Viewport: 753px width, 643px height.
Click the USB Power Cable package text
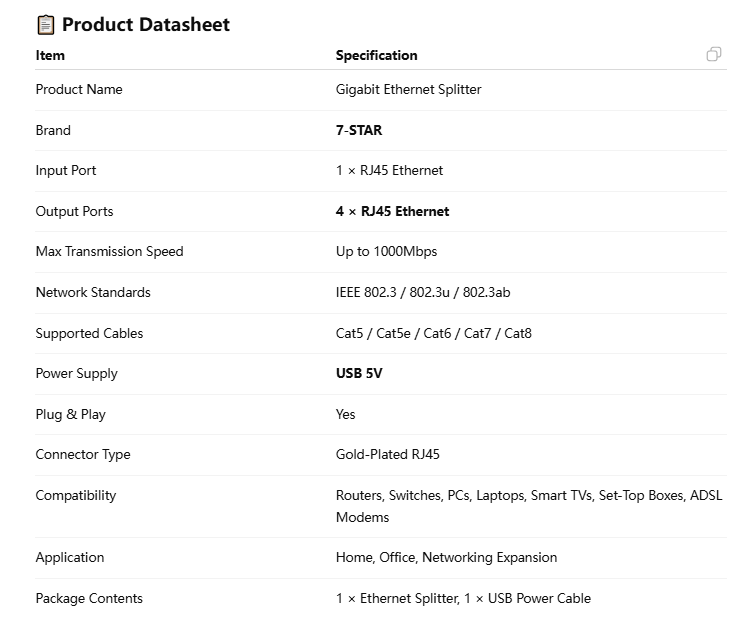539,598
